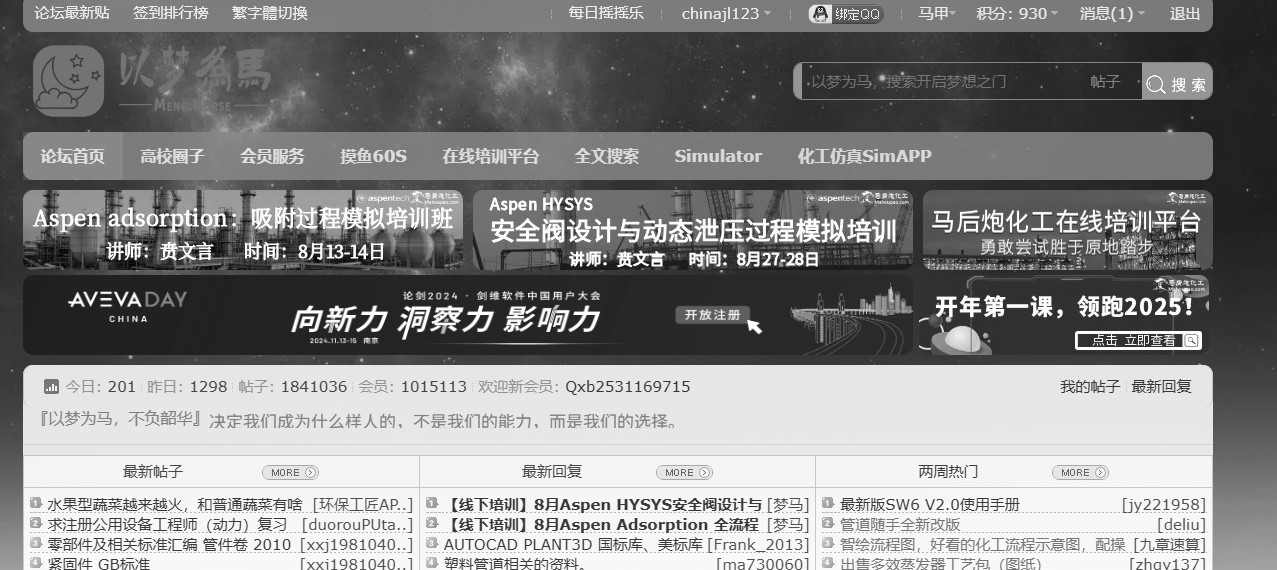Click post icon beside 8月Aspen HYSYS安全阀设计
Image resolution: width=1277 pixels, height=570 pixels.
pyautogui.click(x=432, y=504)
